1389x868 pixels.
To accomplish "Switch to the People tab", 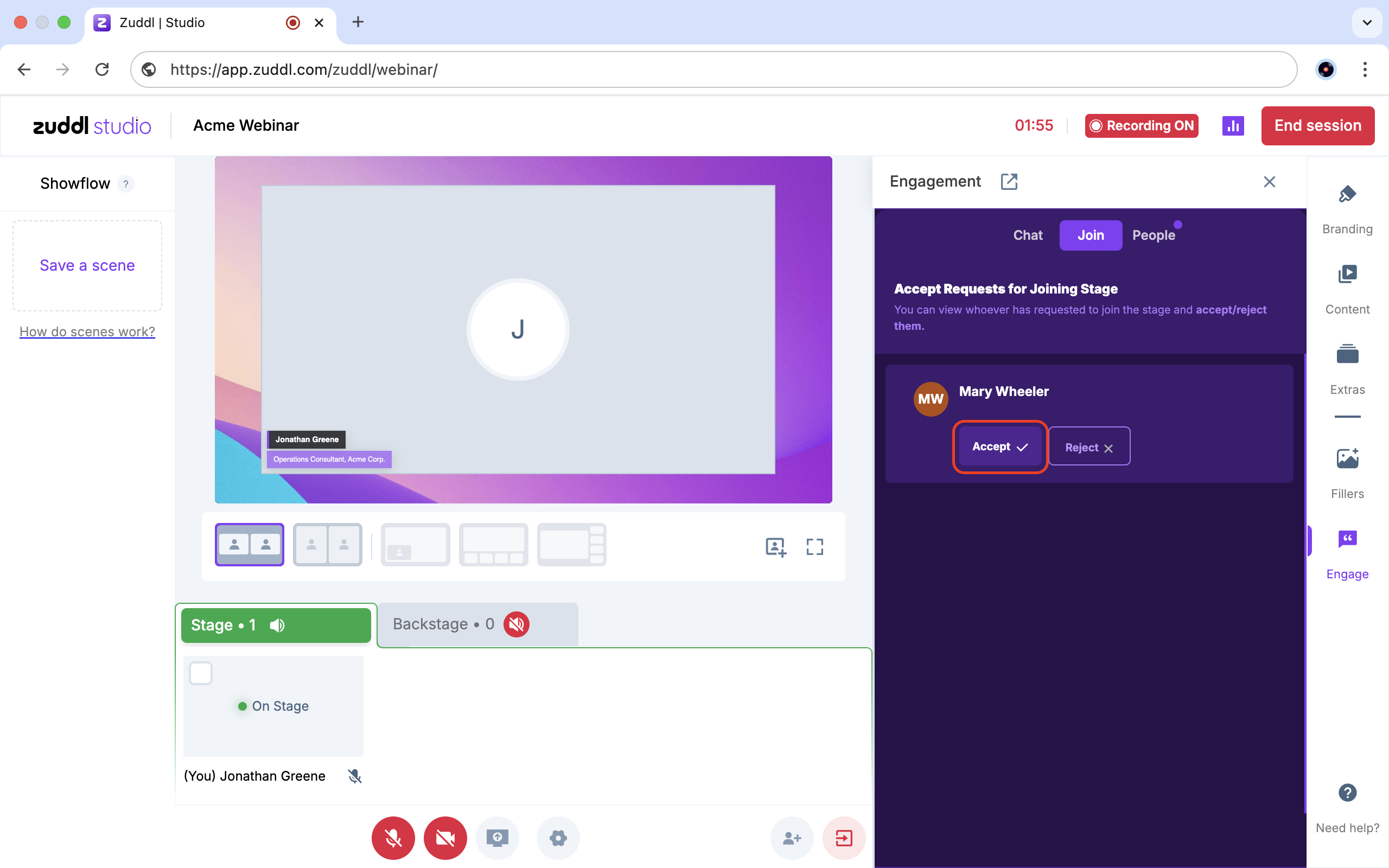I will click(x=1153, y=235).
